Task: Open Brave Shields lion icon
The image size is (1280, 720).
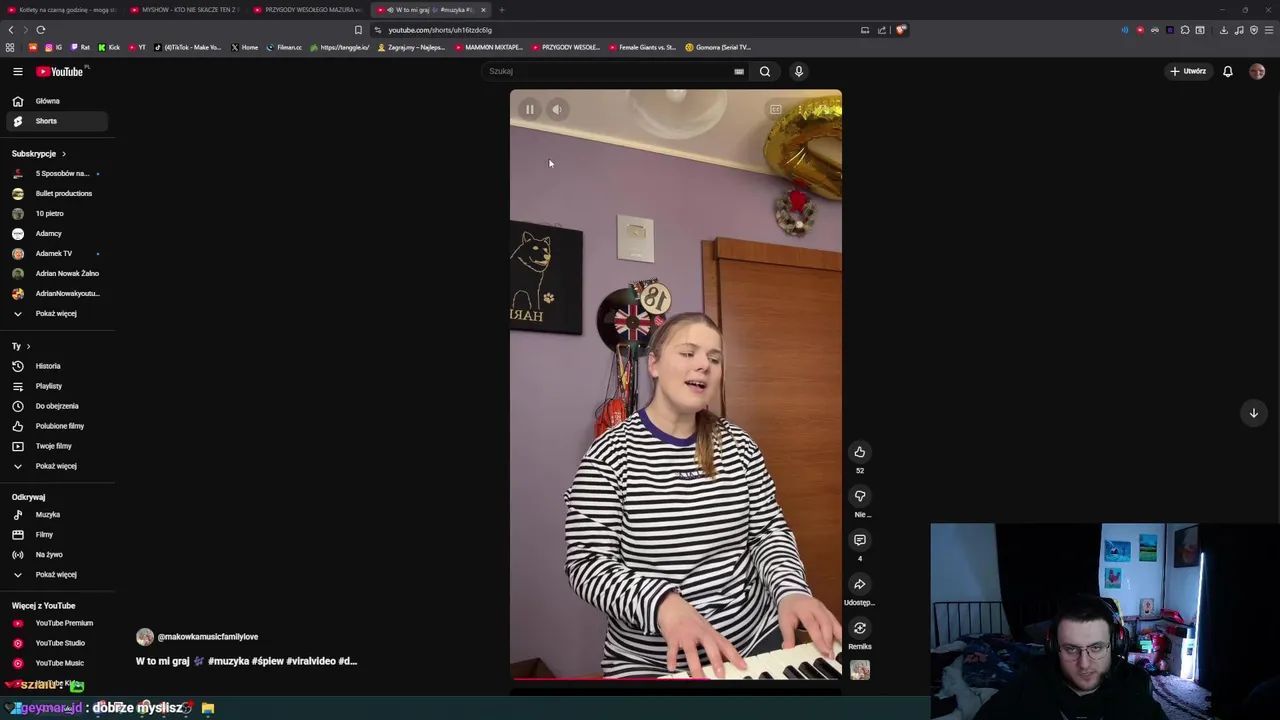Action: point(900,30)
